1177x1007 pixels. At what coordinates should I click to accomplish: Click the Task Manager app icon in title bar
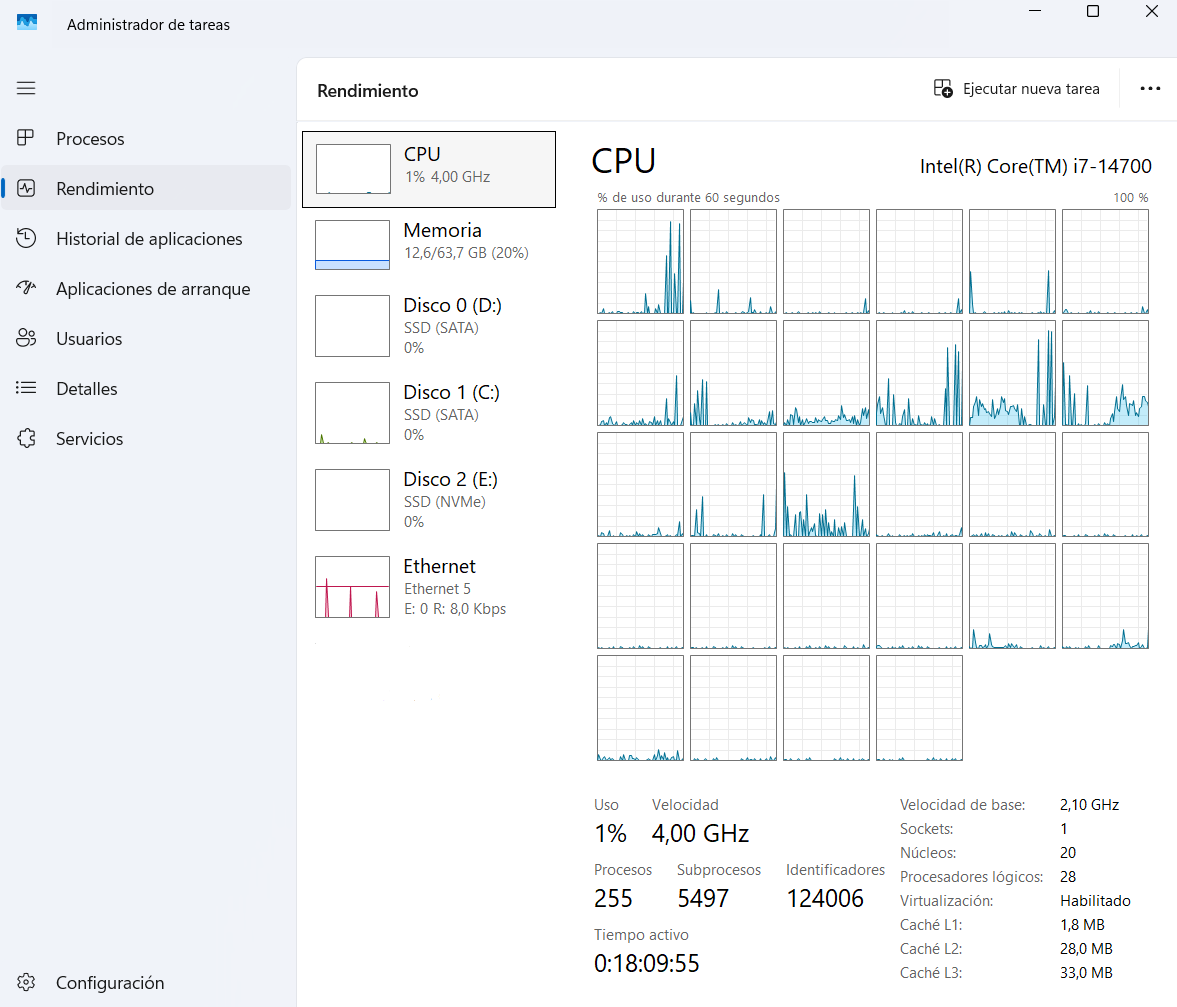(x=27, y=23)
